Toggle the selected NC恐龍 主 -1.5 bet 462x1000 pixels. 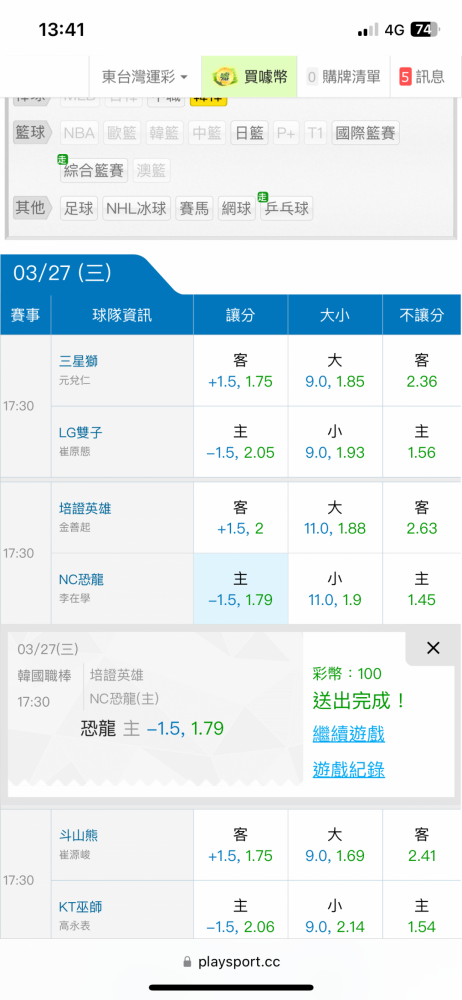click(241, 589)
